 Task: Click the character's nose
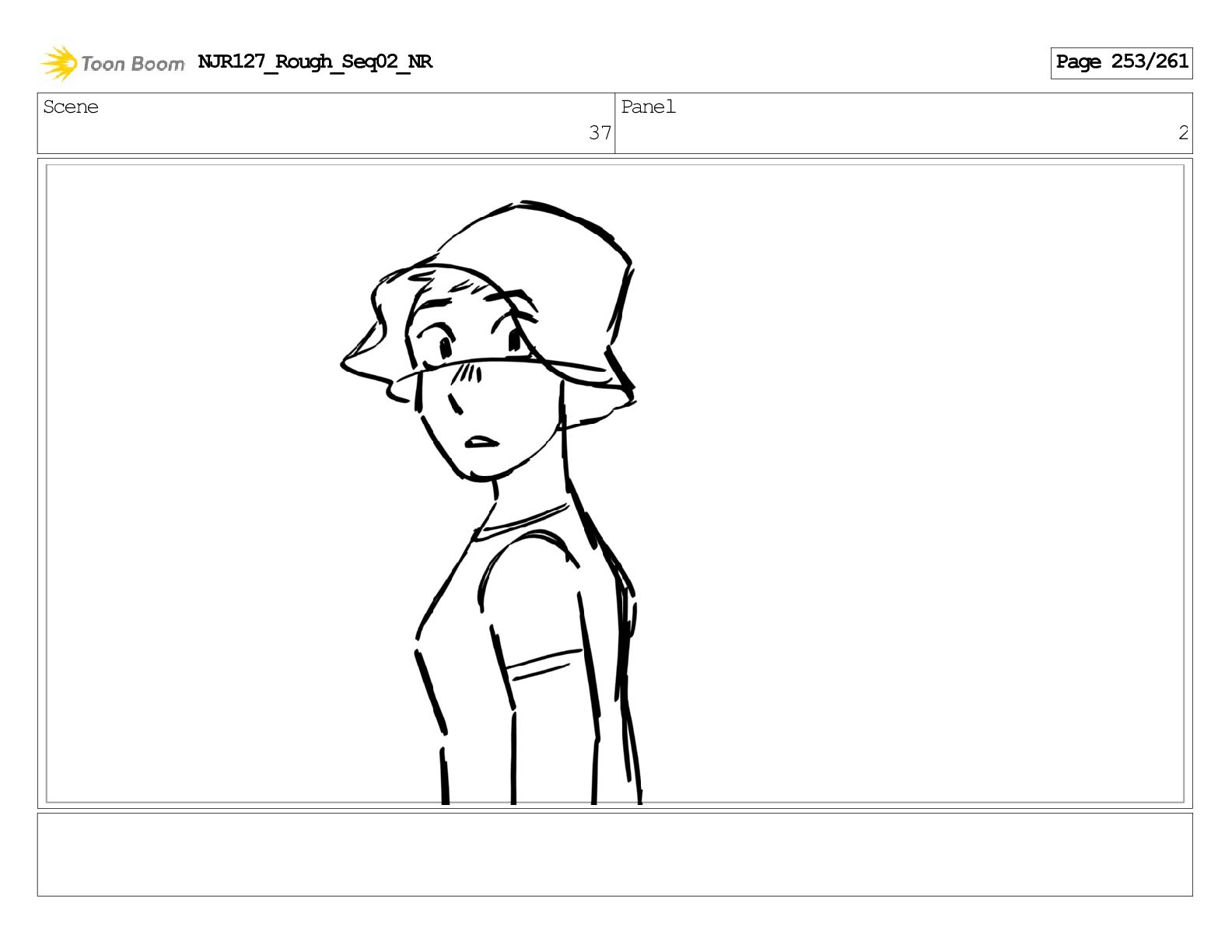[453, 403]
